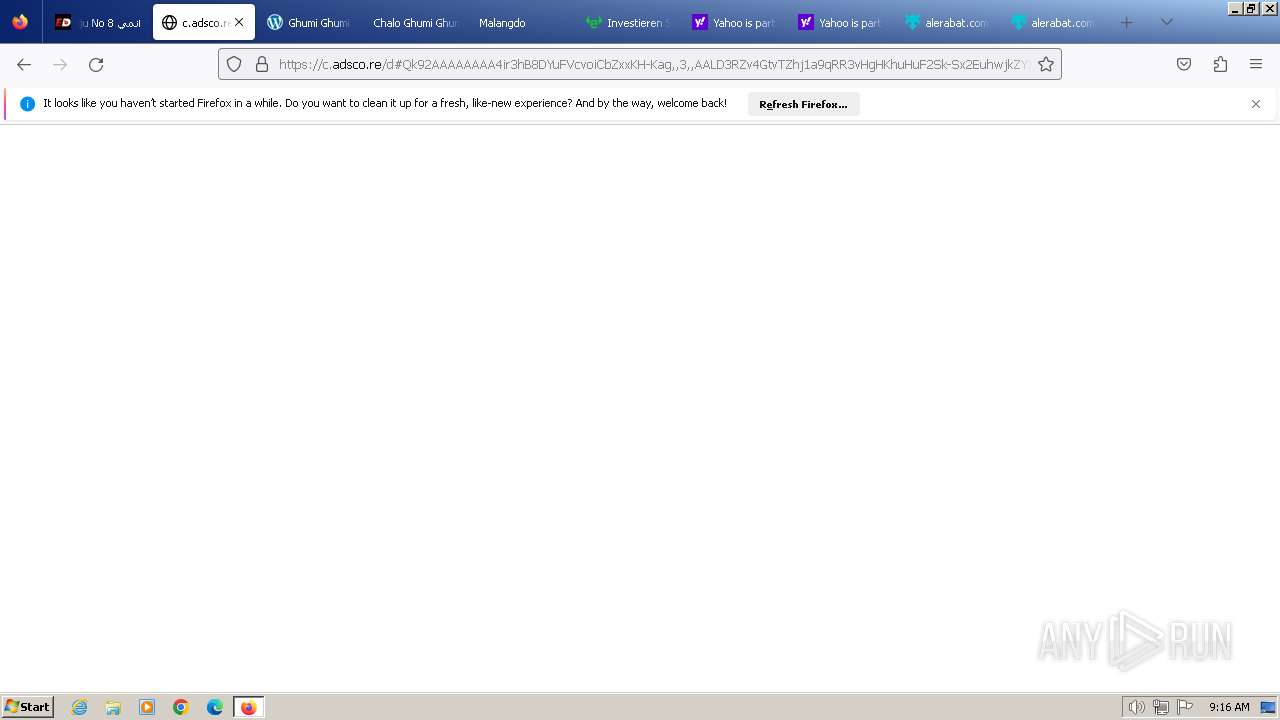This screenshot has height=720, width=1280.
Task: List all tabs dropdown arrow
Action: click(1166, 22)
